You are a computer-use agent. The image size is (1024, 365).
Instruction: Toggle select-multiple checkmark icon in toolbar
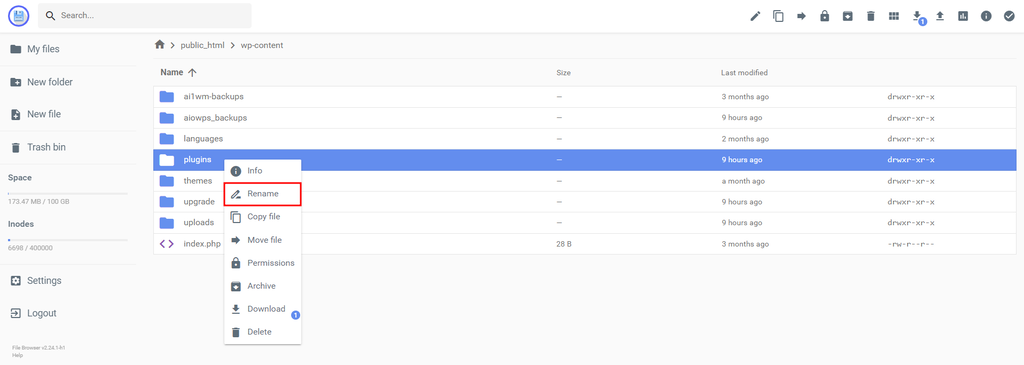point(1009,16)
